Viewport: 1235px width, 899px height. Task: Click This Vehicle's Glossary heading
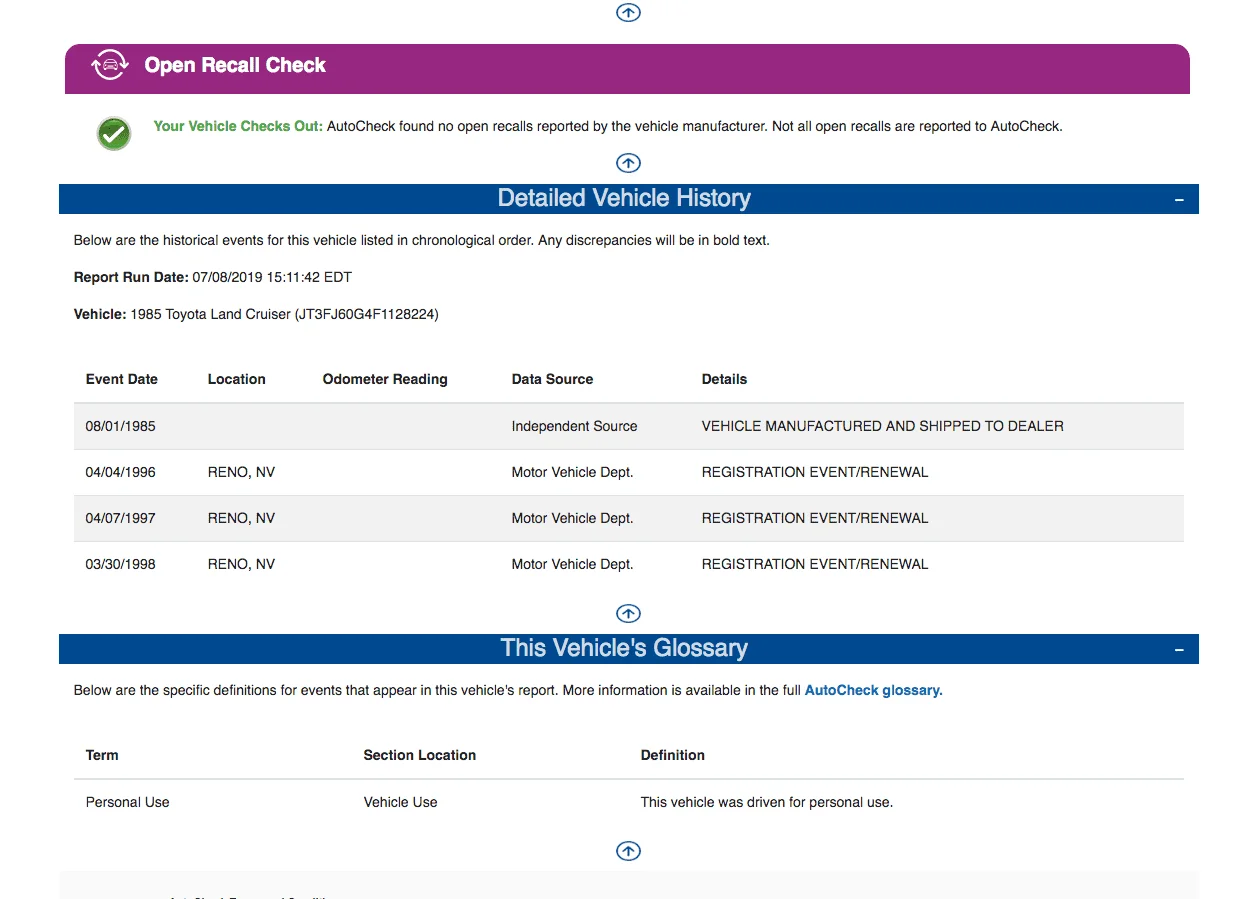point(624,648)
